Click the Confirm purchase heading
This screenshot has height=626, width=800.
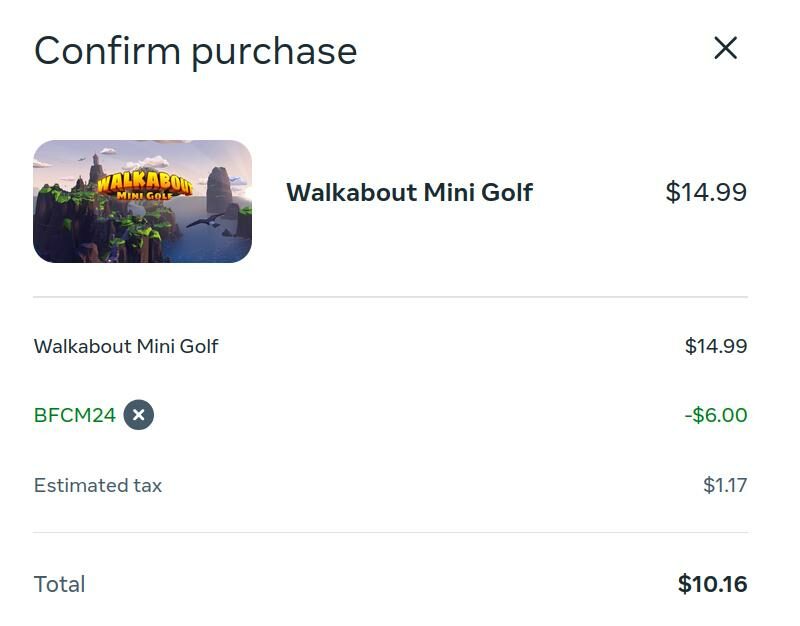click(x=195, y=50)
